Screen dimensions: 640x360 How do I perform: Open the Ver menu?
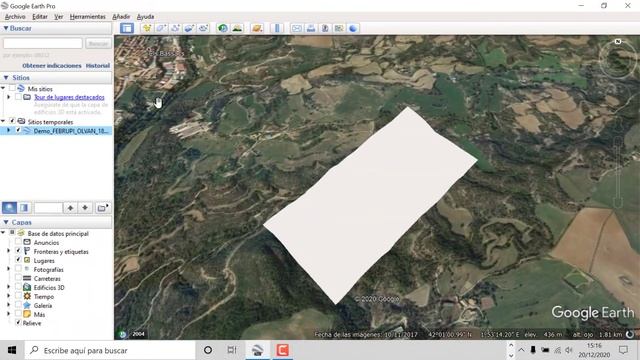click(x=59, y=17)
